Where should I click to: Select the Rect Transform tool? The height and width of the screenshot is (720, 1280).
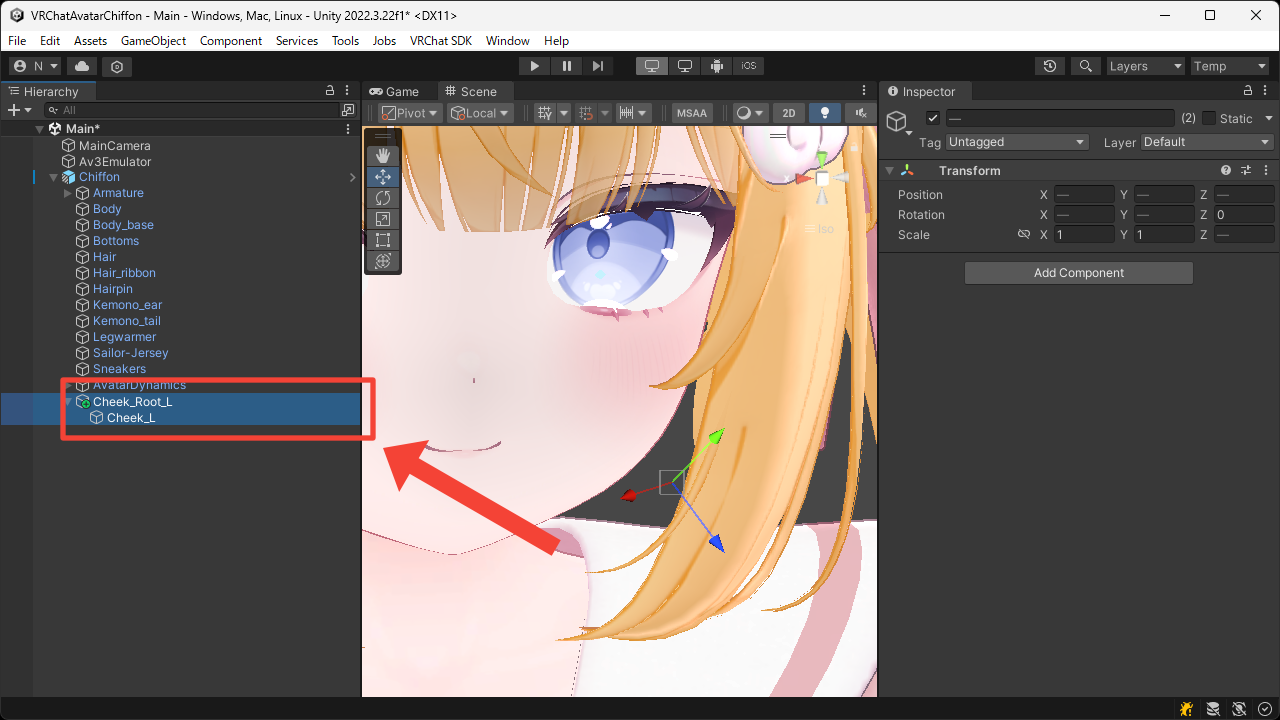383,240
